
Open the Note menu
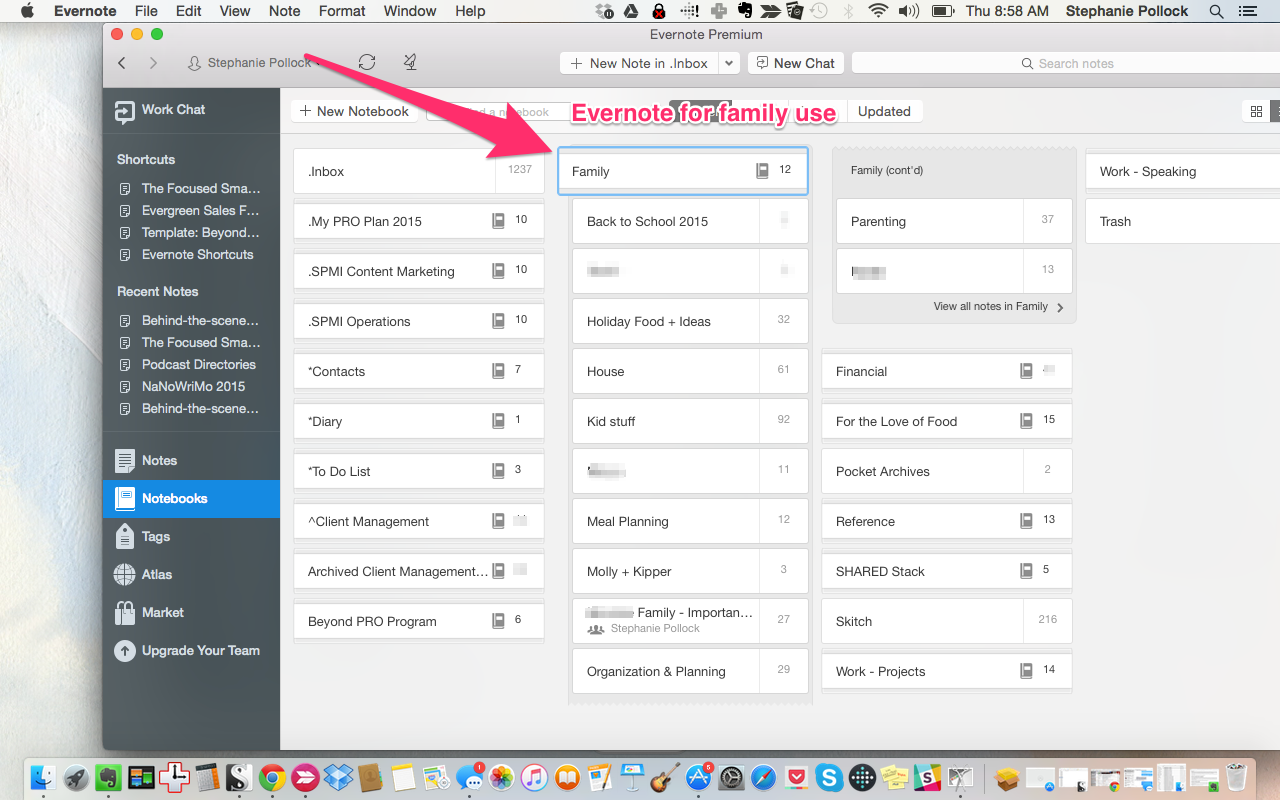(x=285, y=11)
